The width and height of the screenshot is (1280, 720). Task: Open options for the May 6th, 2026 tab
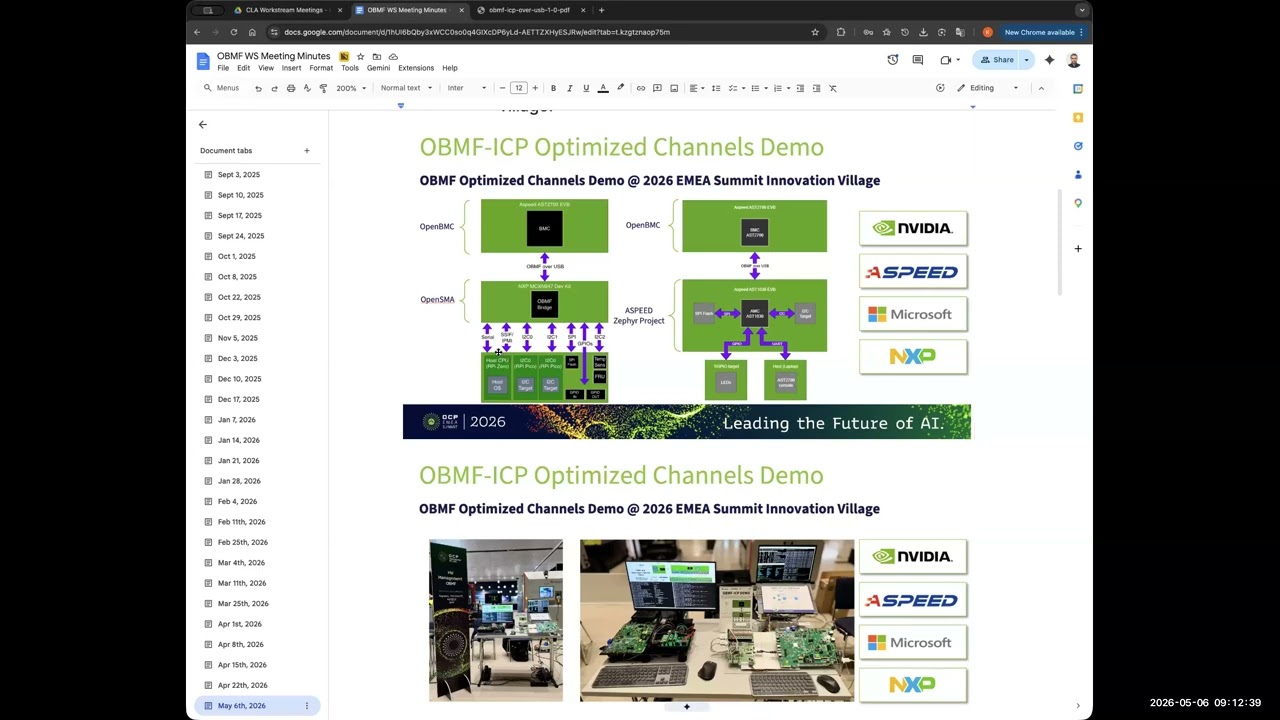point(307,706)
